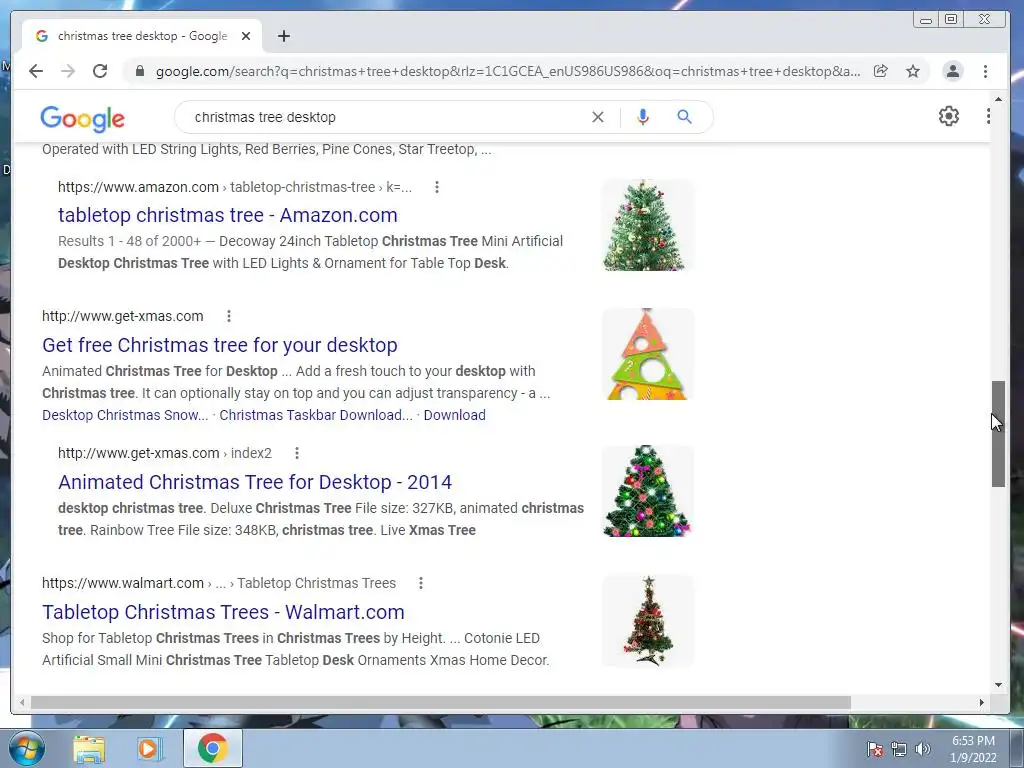Follow the Christmas Taskbar Download sitelink
This screenshot has width=1024, height=768.
click(x=316, y=415)
